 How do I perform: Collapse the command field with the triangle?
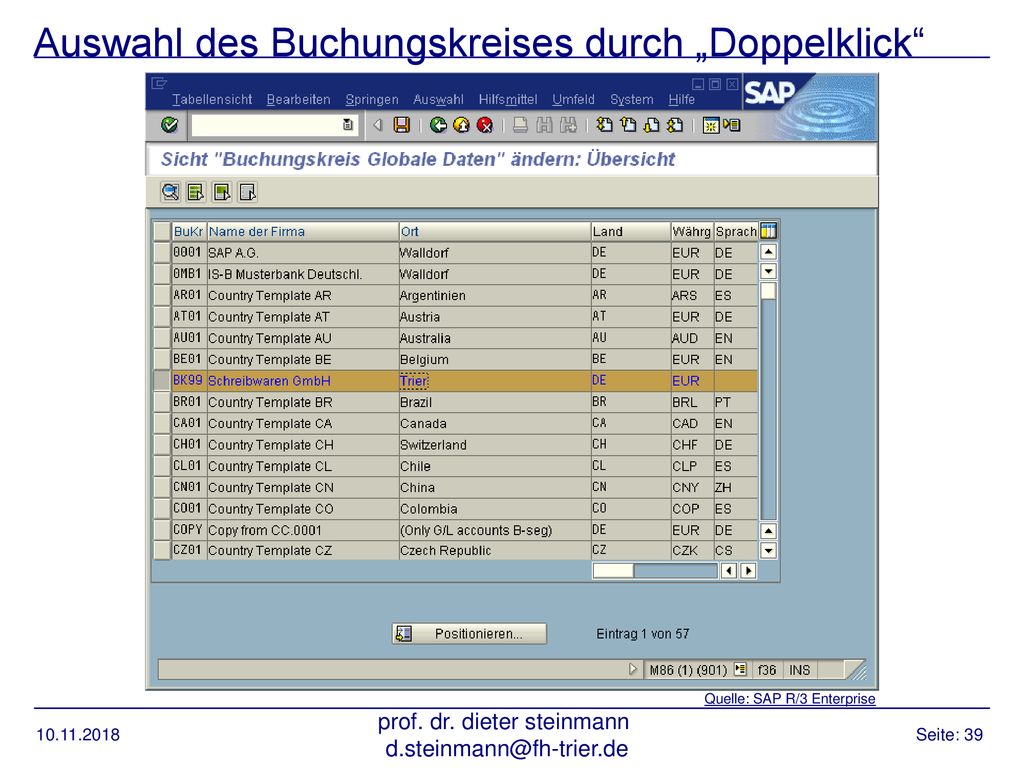pos(377,125)
